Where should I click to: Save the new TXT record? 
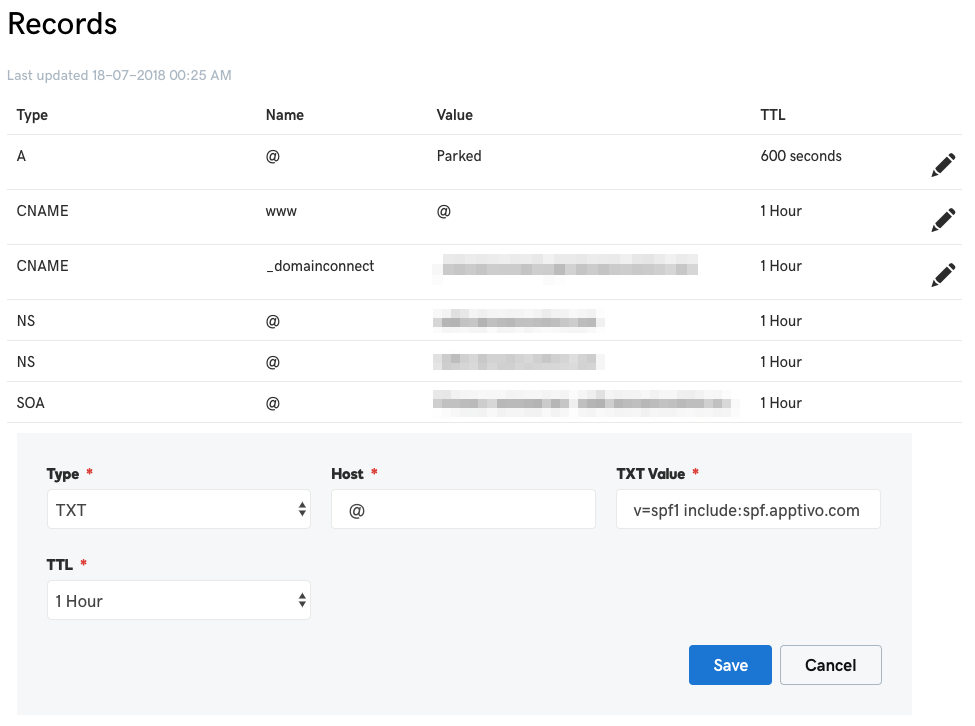coord(730,665)
